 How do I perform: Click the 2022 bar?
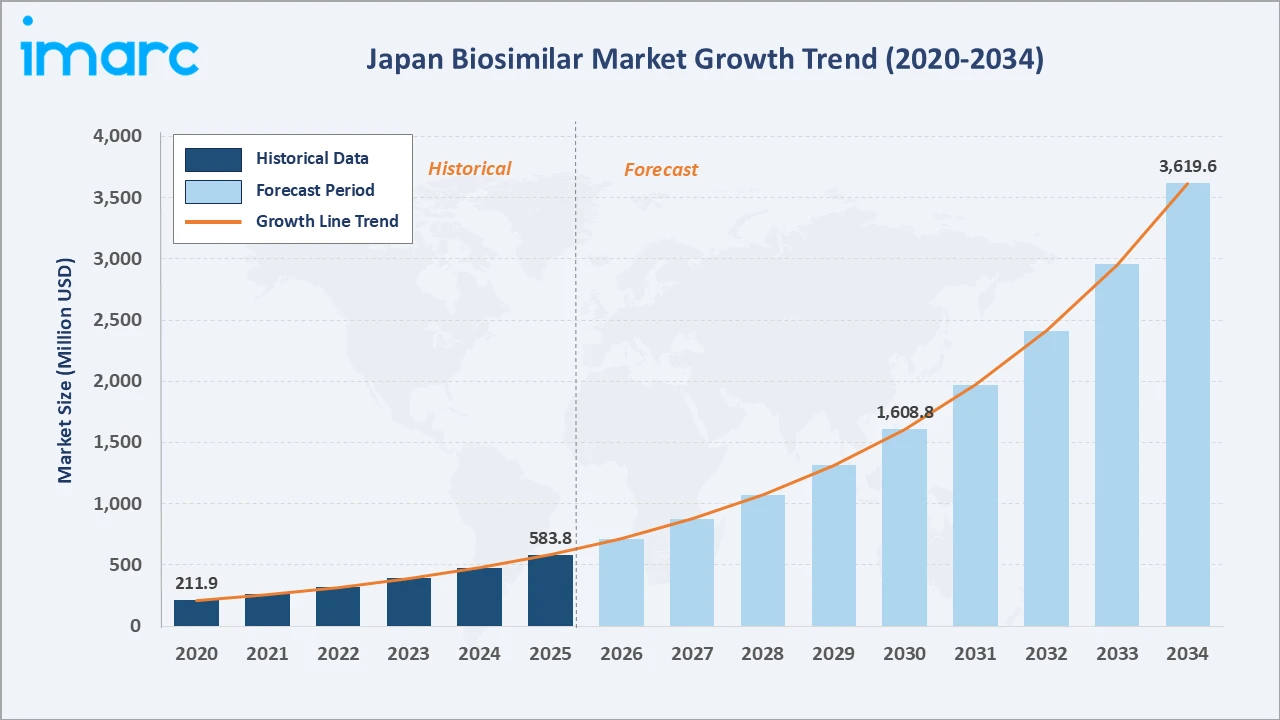(x=338, y=606)
